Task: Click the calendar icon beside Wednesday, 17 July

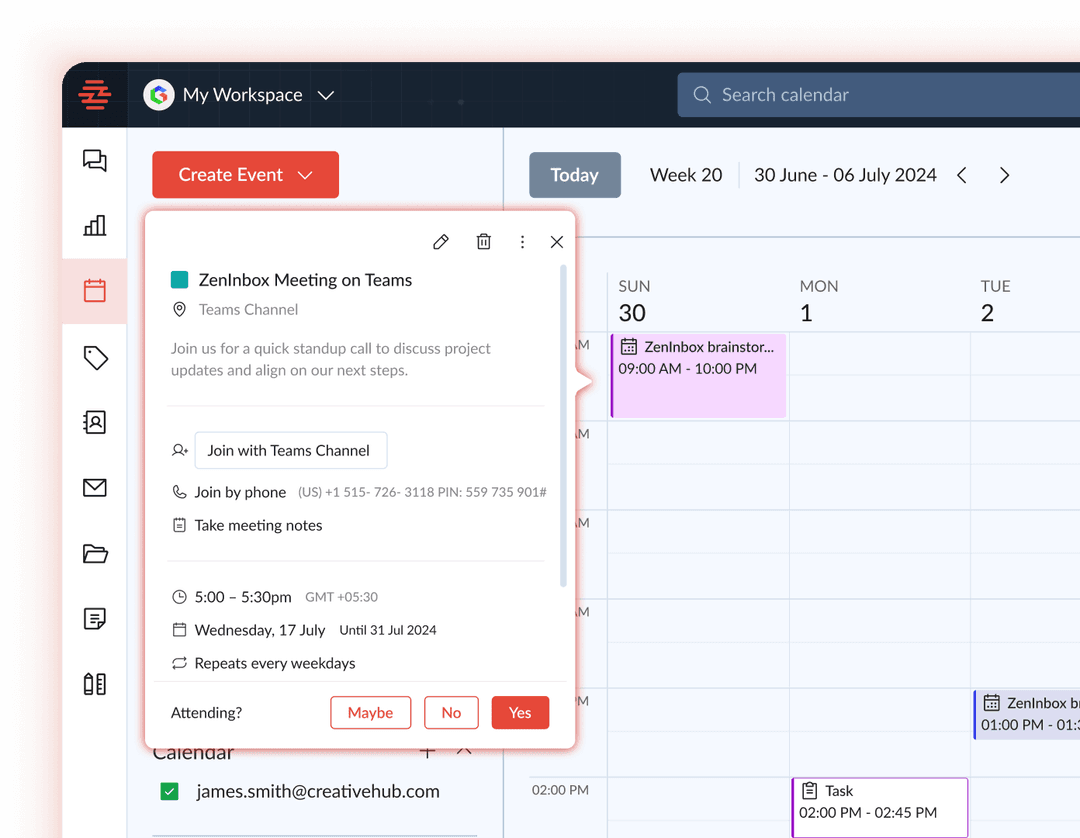Action: pos(179,630)
